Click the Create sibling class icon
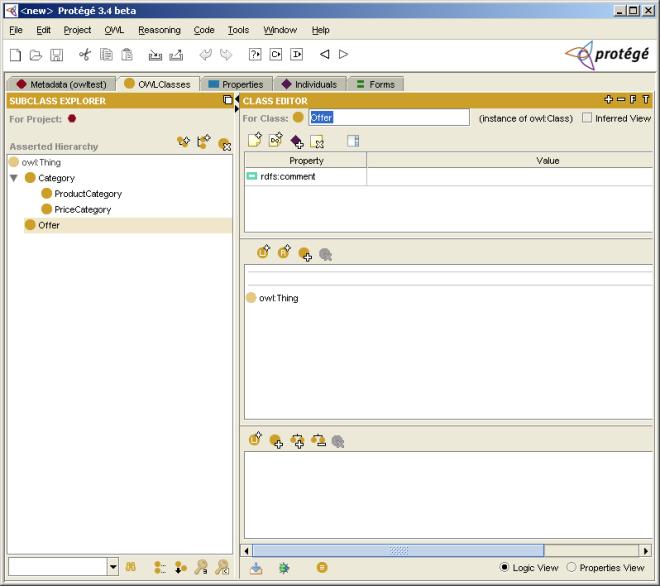Screen dimensions: 660x586 204,142
